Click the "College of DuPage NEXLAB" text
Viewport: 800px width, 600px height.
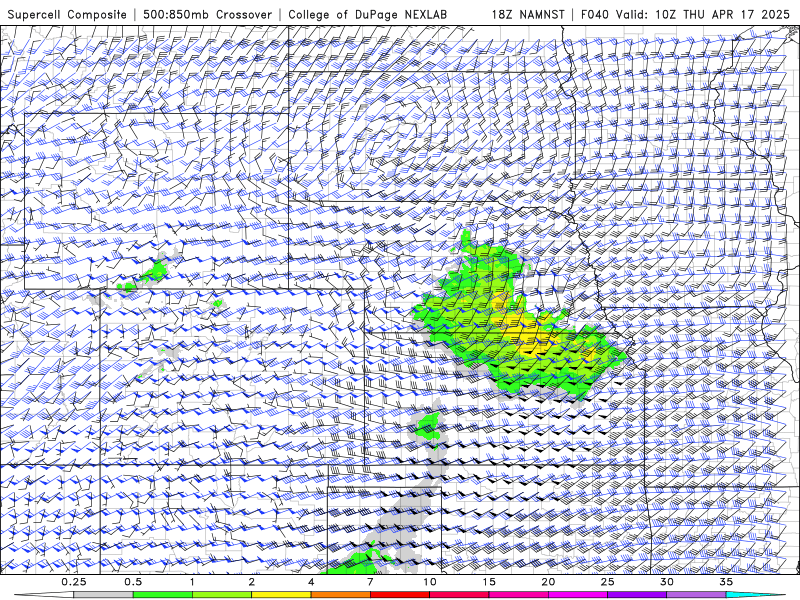tap(367, 14)
